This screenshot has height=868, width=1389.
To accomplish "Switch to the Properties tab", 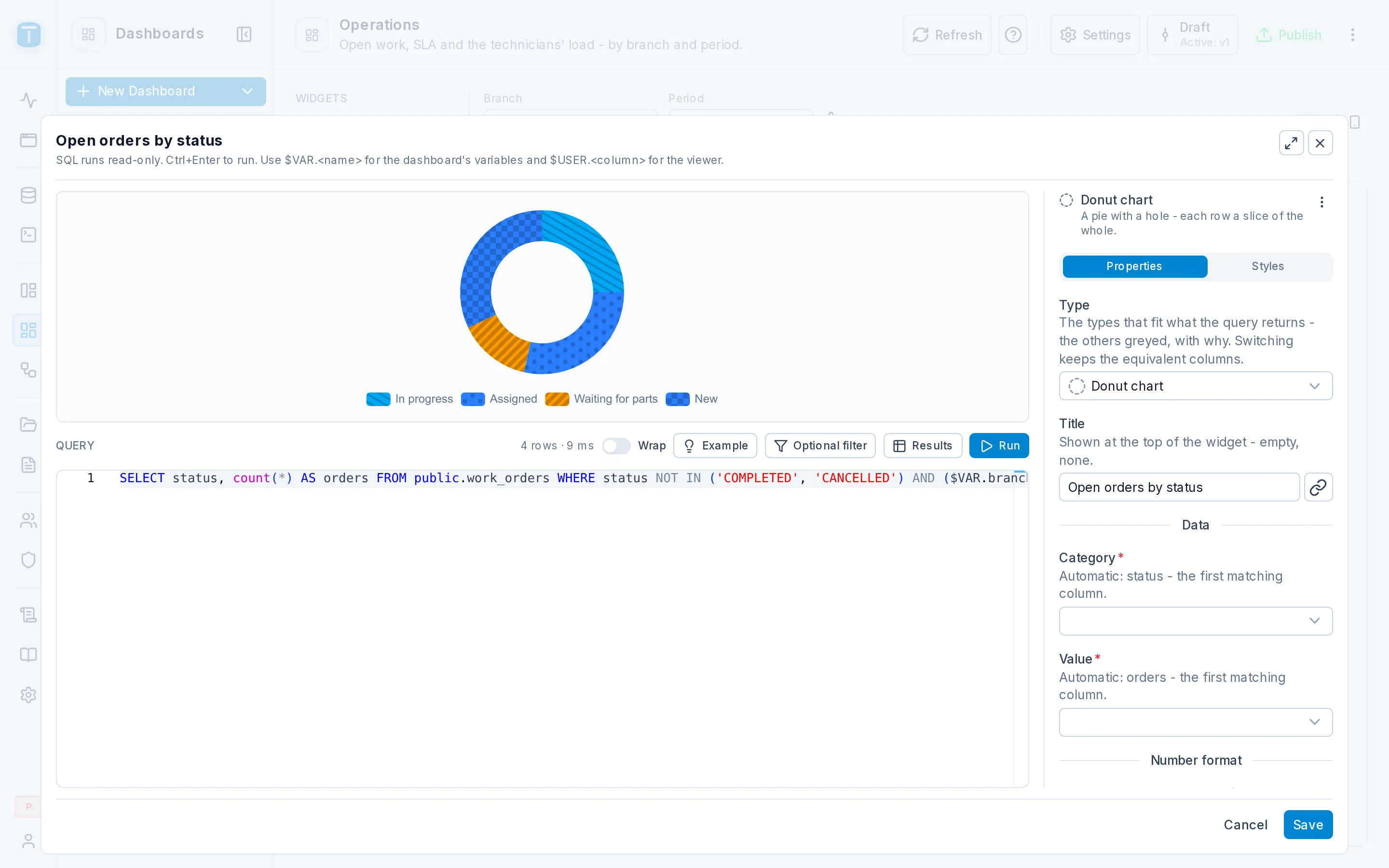I will pyautogui.click(x=1134, y=266).
